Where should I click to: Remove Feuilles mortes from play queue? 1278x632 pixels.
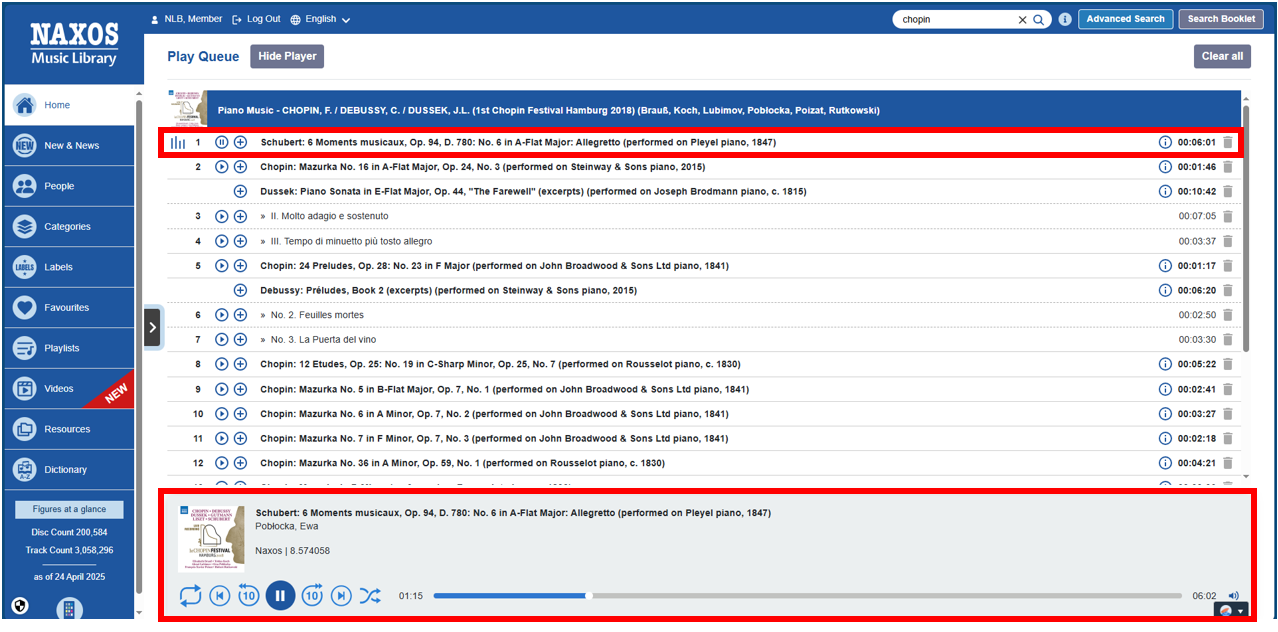pos(1228,315)
